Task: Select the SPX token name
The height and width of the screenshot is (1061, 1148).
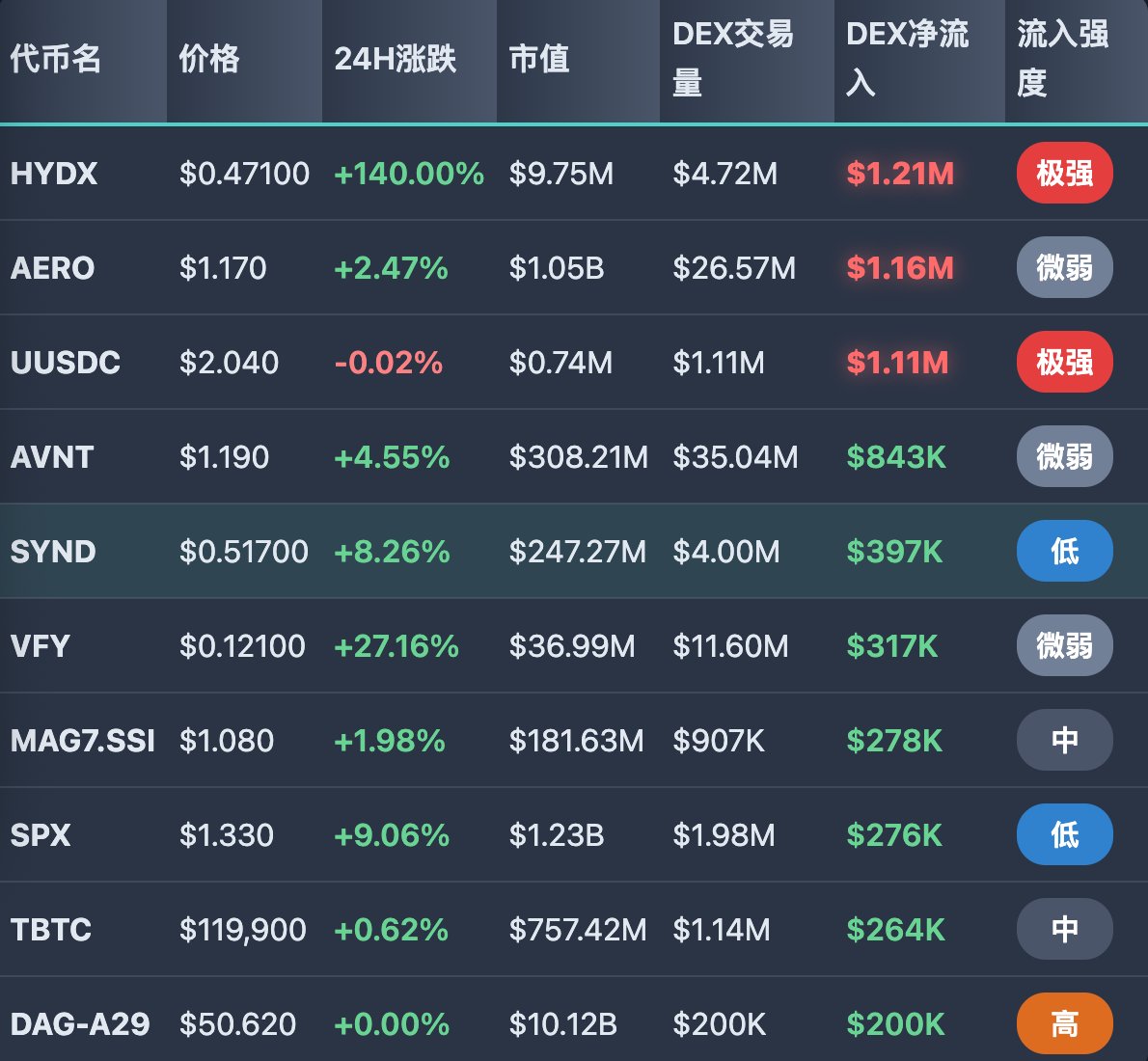Action: tap(41, 834)
